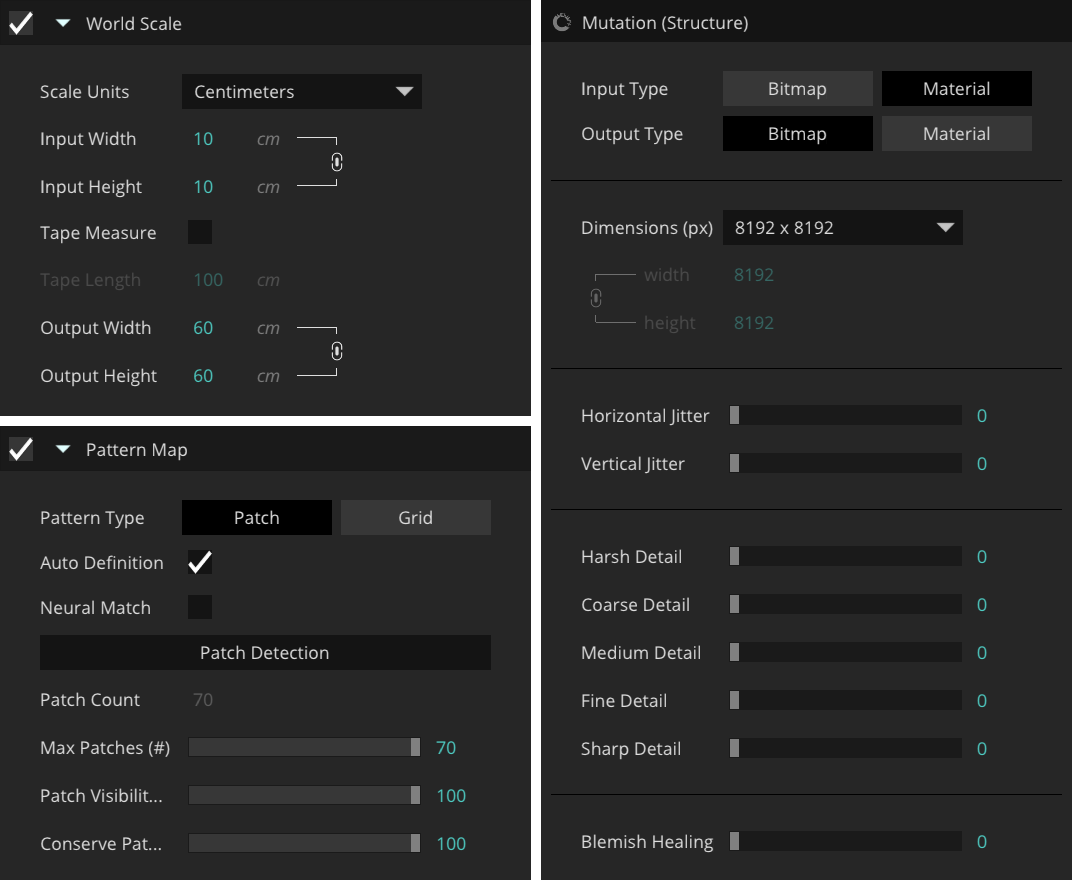Open the Scale Units Centimeters dropdown
Screen dimensions: 1072x880
tap(302, 92)
